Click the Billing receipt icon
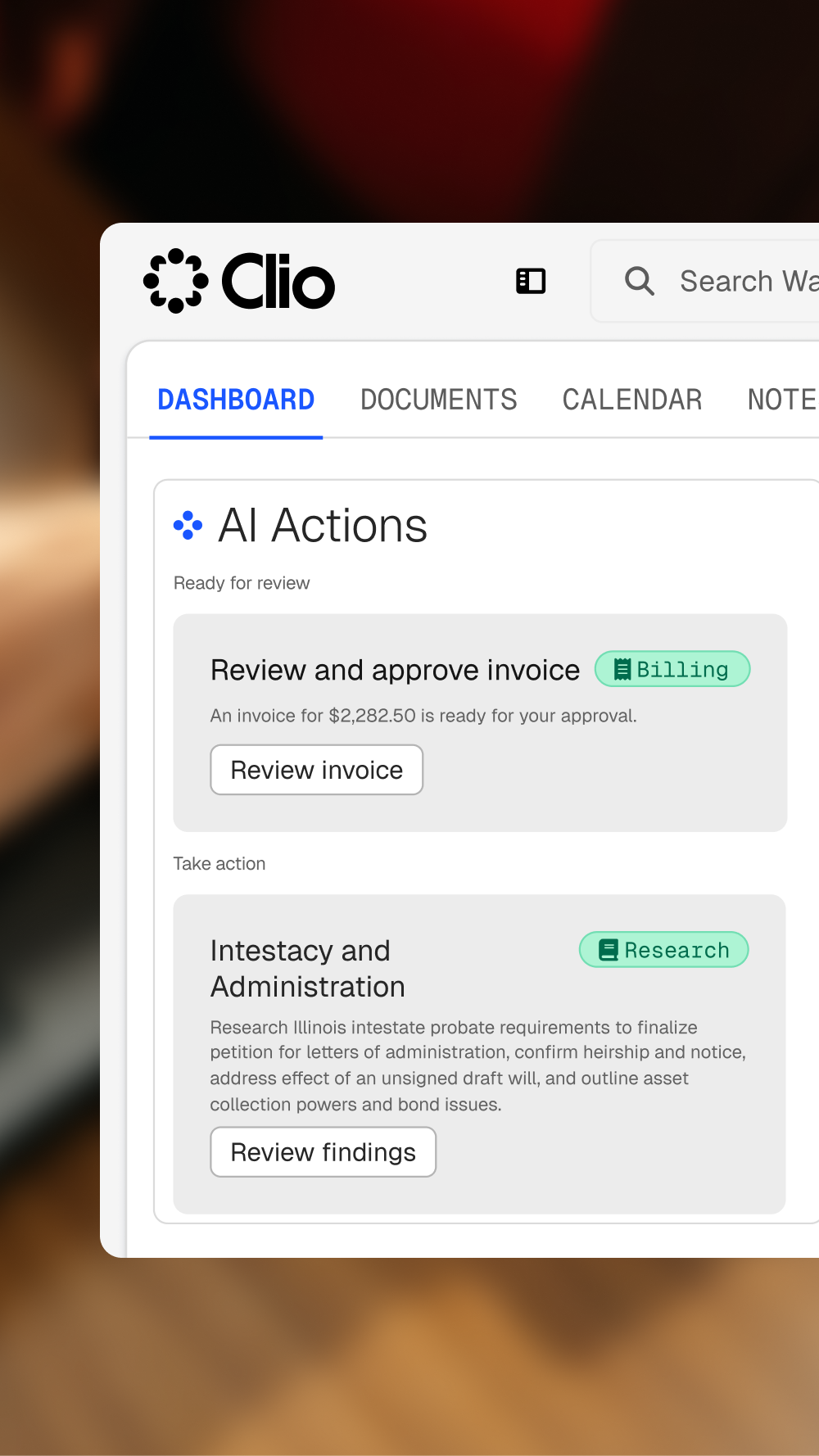This screenshot has width=819, height=1456. (x=622, y=670)
